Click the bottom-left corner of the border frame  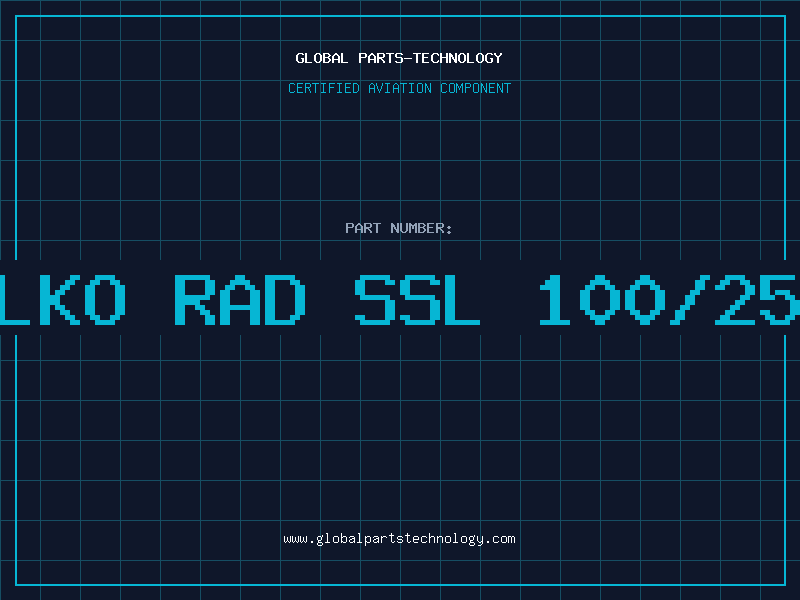(x=16, y=584)
